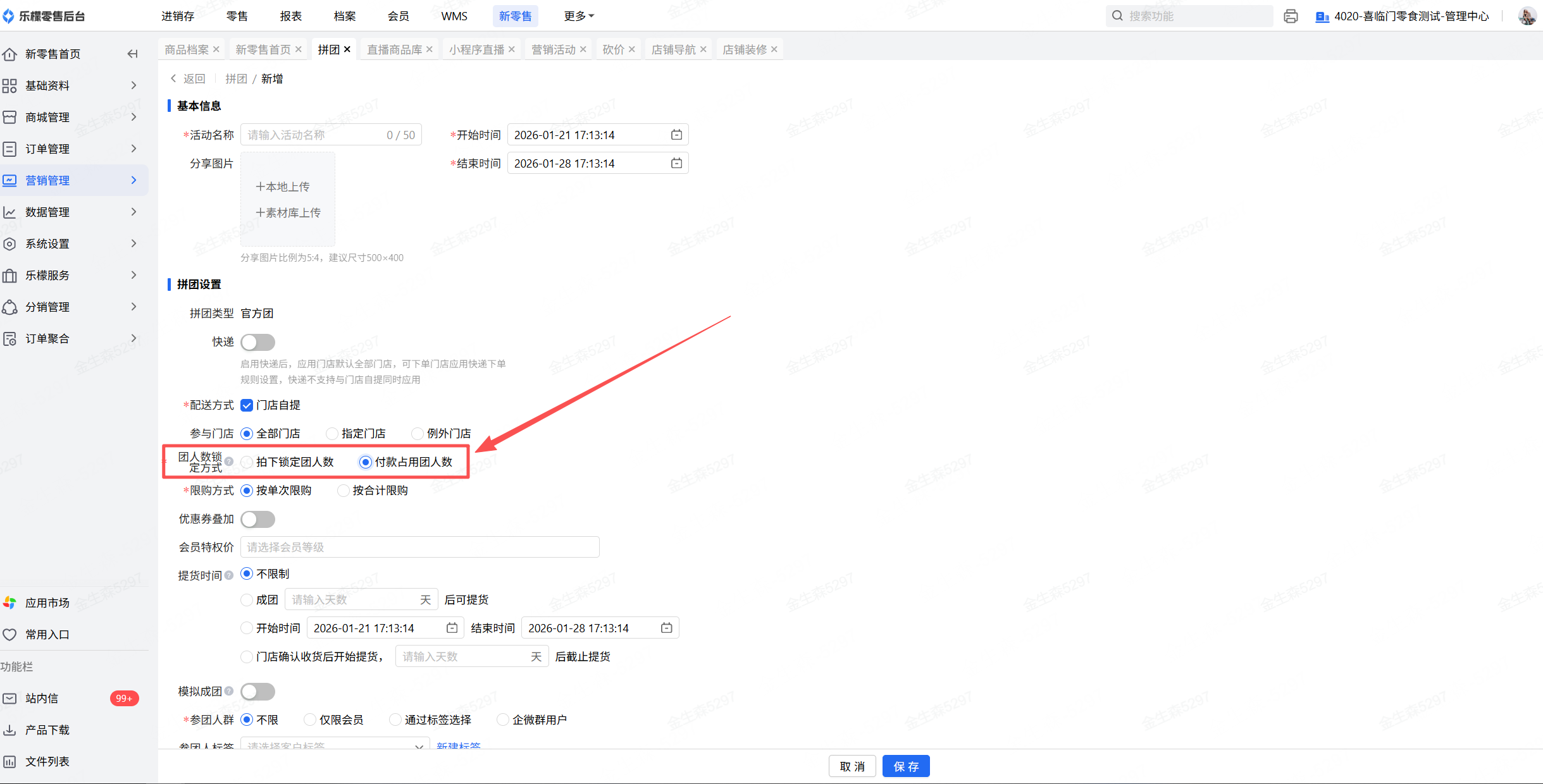The image size is (1543, 784).
Task: Switch to the 营销活动 tab
Action: [x=554, y=49]
